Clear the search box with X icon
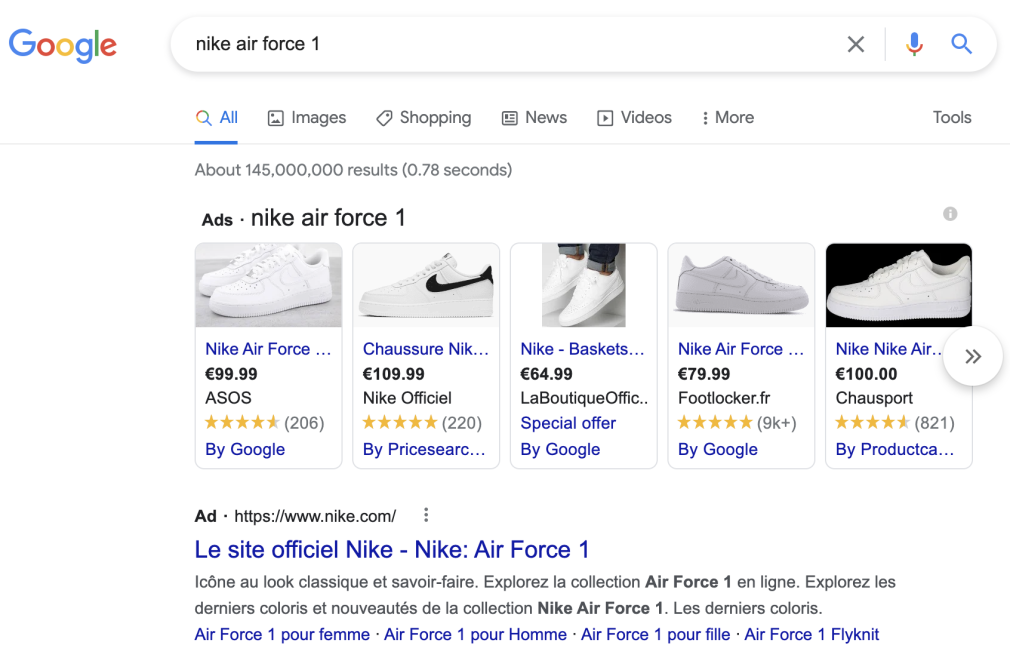Image resolution: width=1010 pixels, height=664 pixels. tap(855, 44)
